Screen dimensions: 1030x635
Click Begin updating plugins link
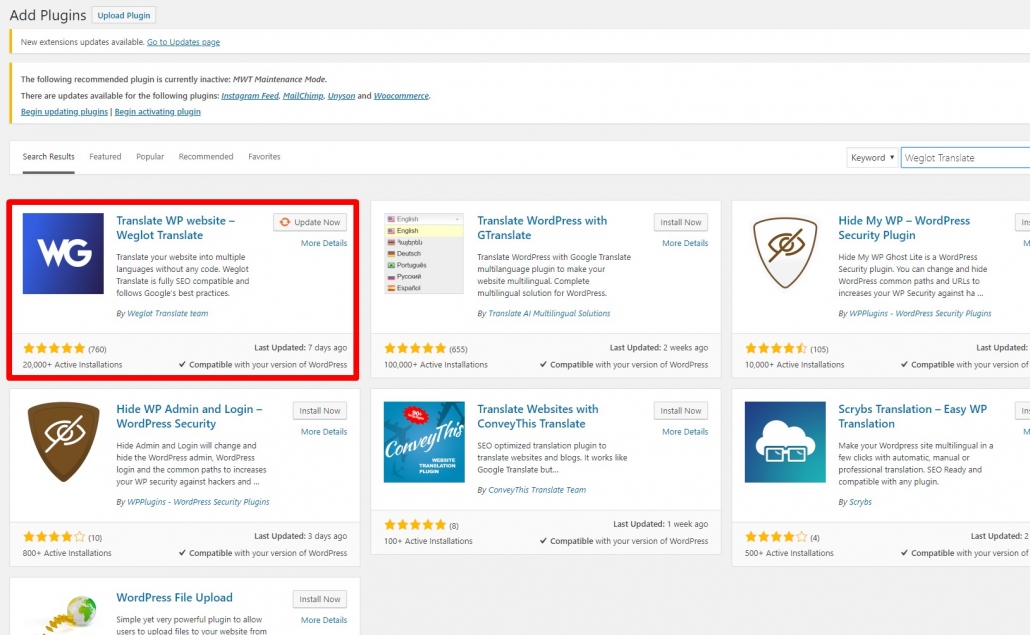pos(64,112)
